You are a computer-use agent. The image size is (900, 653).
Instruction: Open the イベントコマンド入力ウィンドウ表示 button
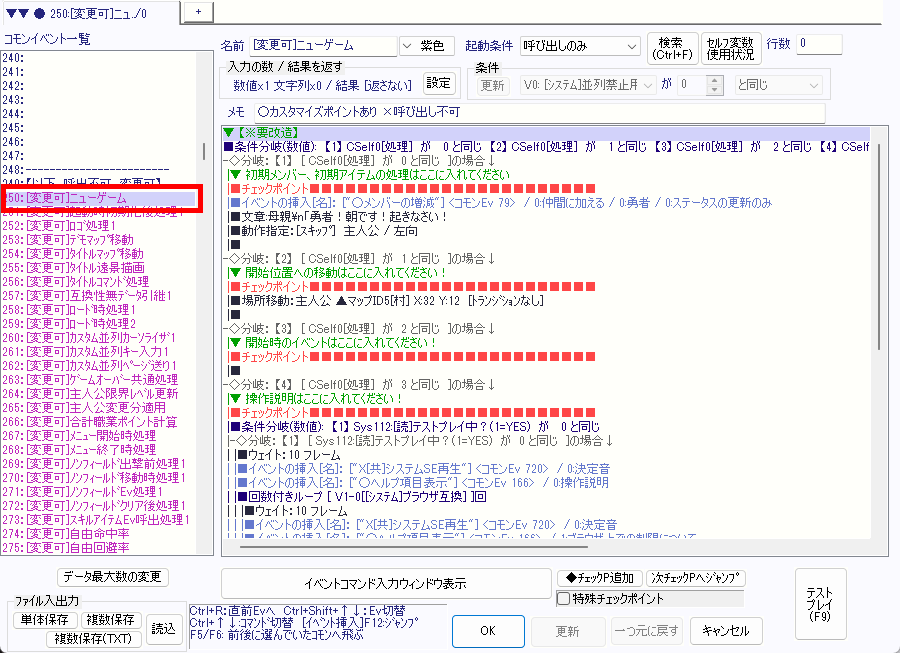(x=385, y=583)
